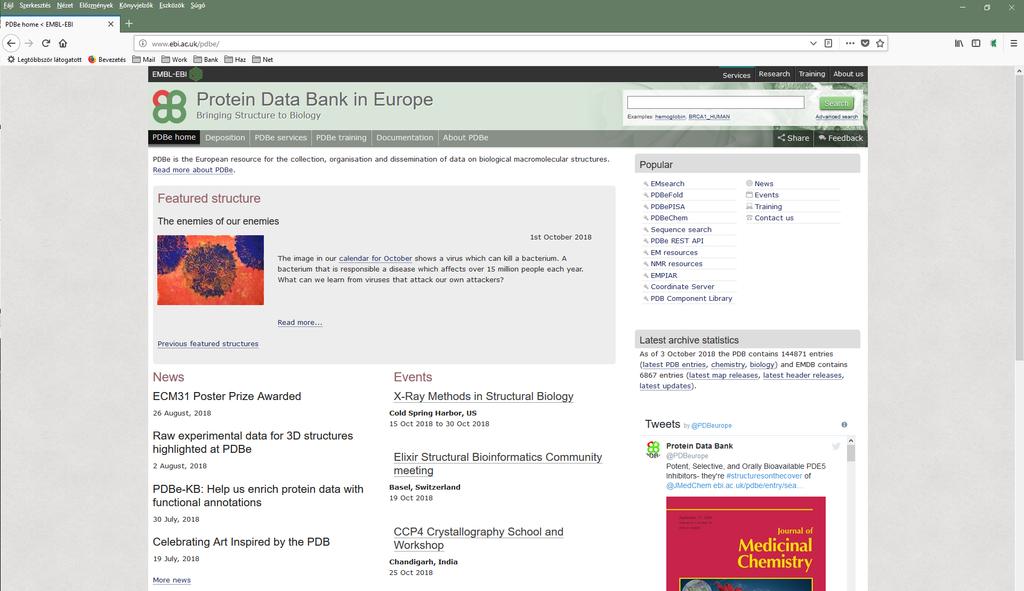
Task: Open the Haz bookmarks folder
Action: [235, 59]
